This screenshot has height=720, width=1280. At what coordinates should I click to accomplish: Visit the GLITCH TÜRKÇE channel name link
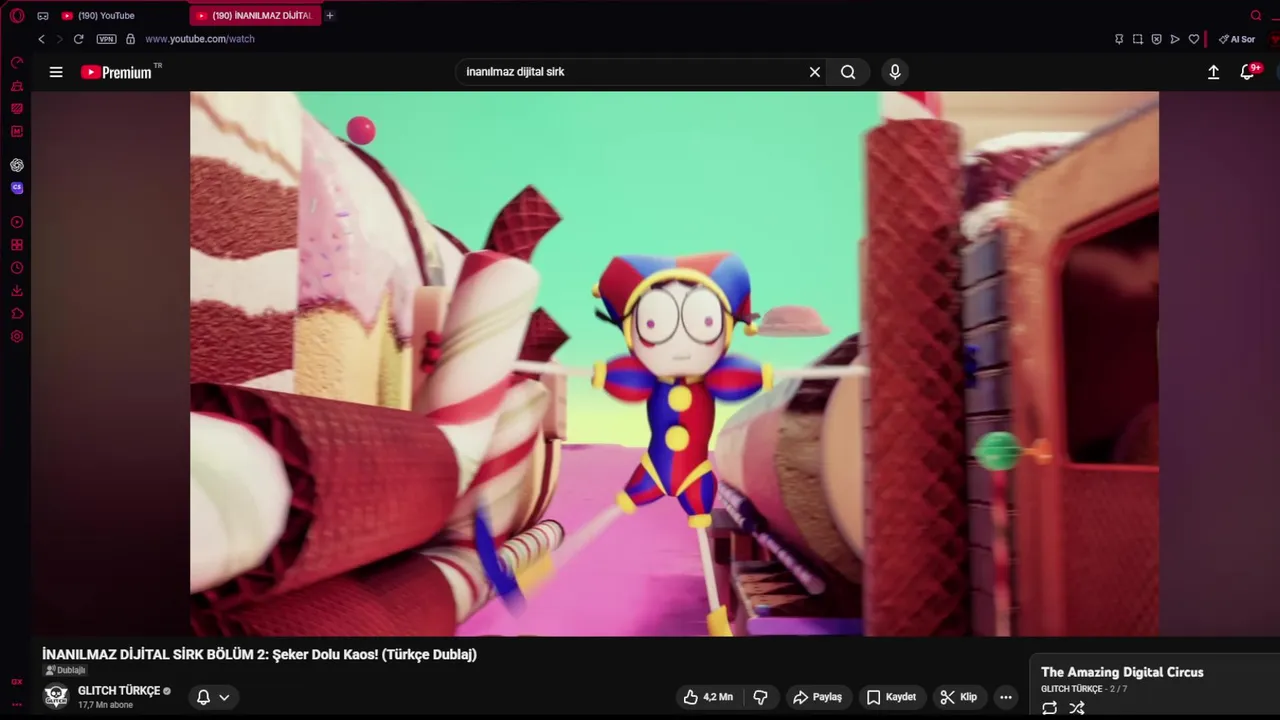[x=118, y=691]
